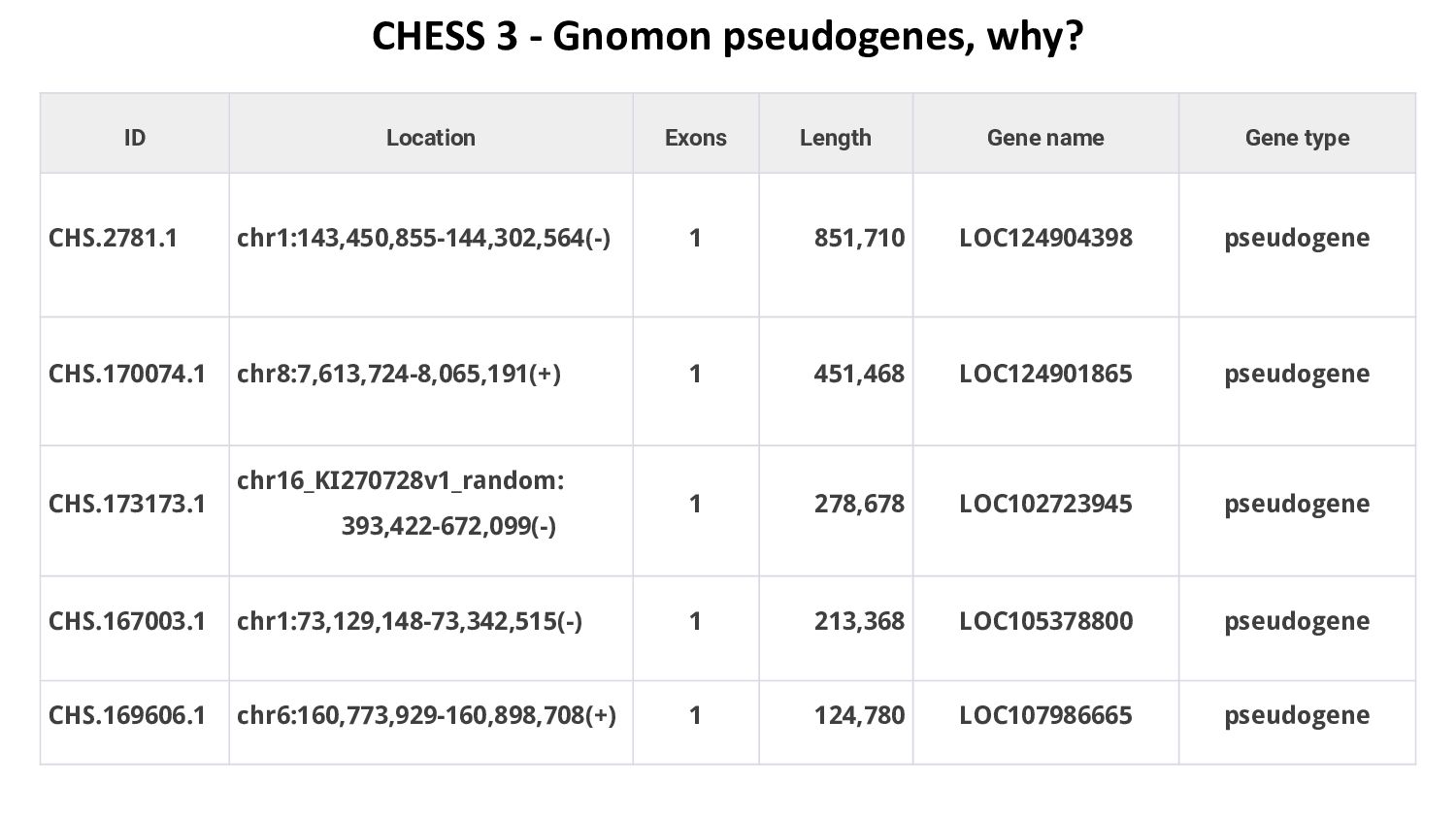Screen dimensions: 1456x819
Task: Click the CHS.167003.1 entry
Action: pos(127,621)
